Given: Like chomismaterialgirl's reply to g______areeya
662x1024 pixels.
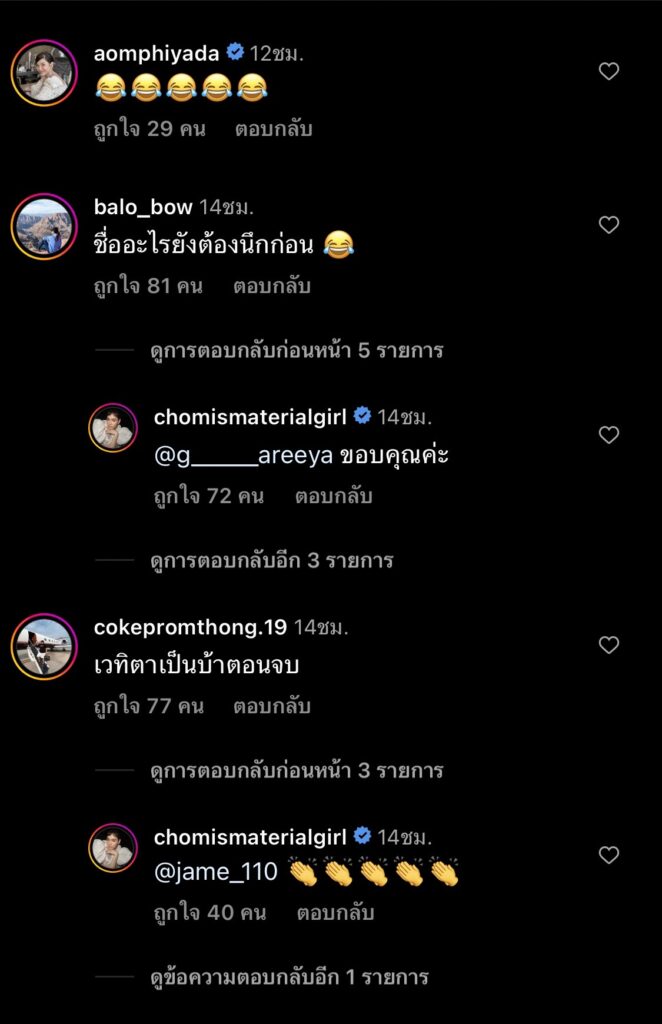Looking at the screenshot, I should 608,435.
